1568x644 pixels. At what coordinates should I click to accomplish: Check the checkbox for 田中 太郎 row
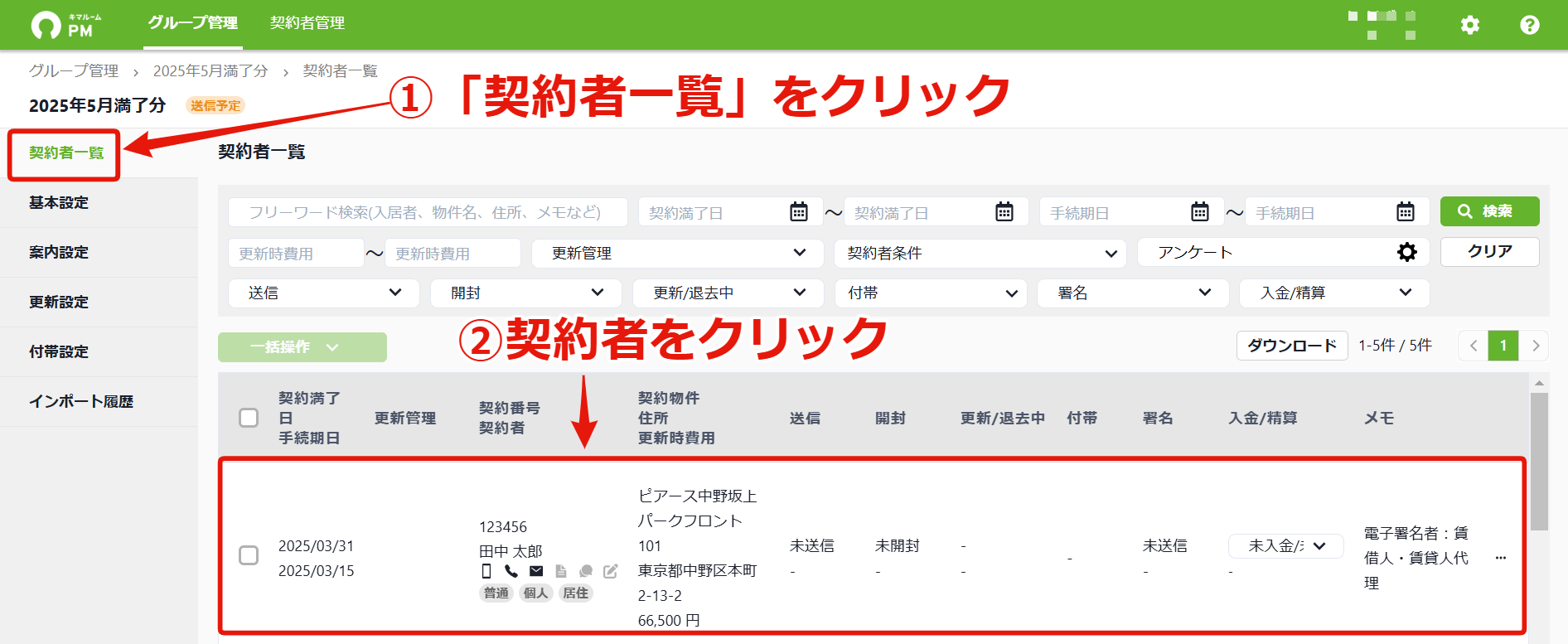coord(249,555)
